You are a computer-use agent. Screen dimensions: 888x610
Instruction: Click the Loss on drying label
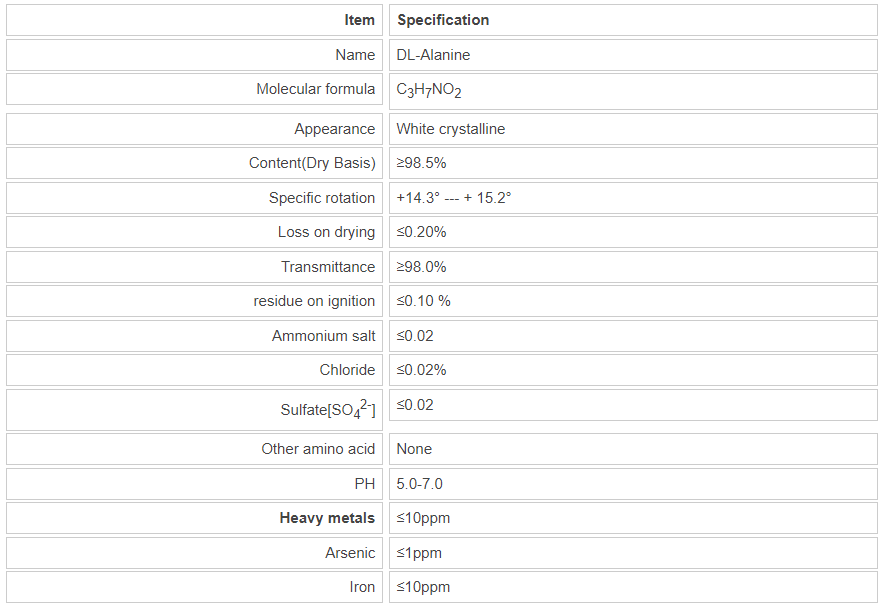pyautogui.click(x=326, y=232)
